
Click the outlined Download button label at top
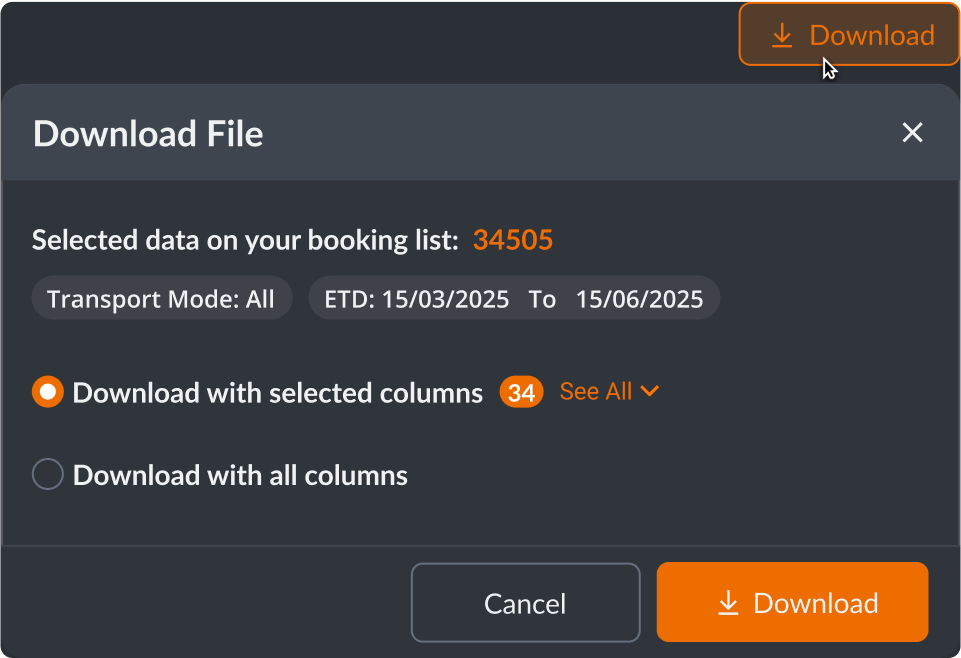[871, 36]
